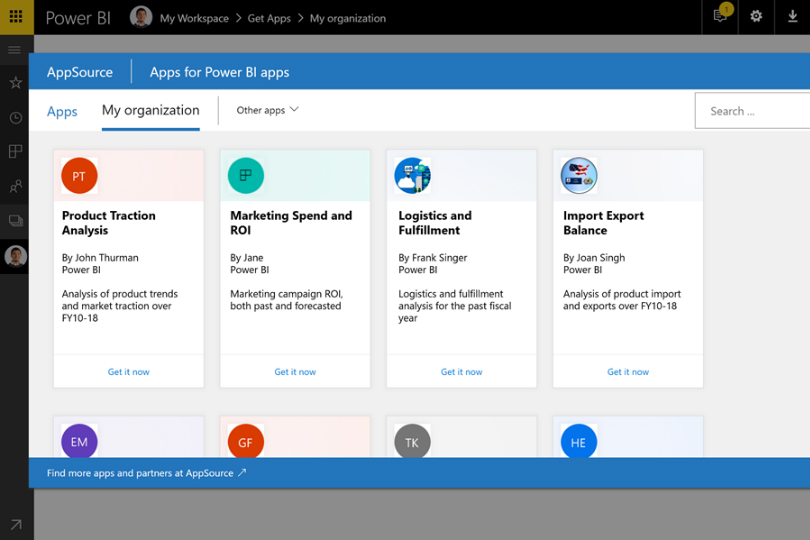
Task: Click Get Apps breadcrumb
Action: click(269, 19)
